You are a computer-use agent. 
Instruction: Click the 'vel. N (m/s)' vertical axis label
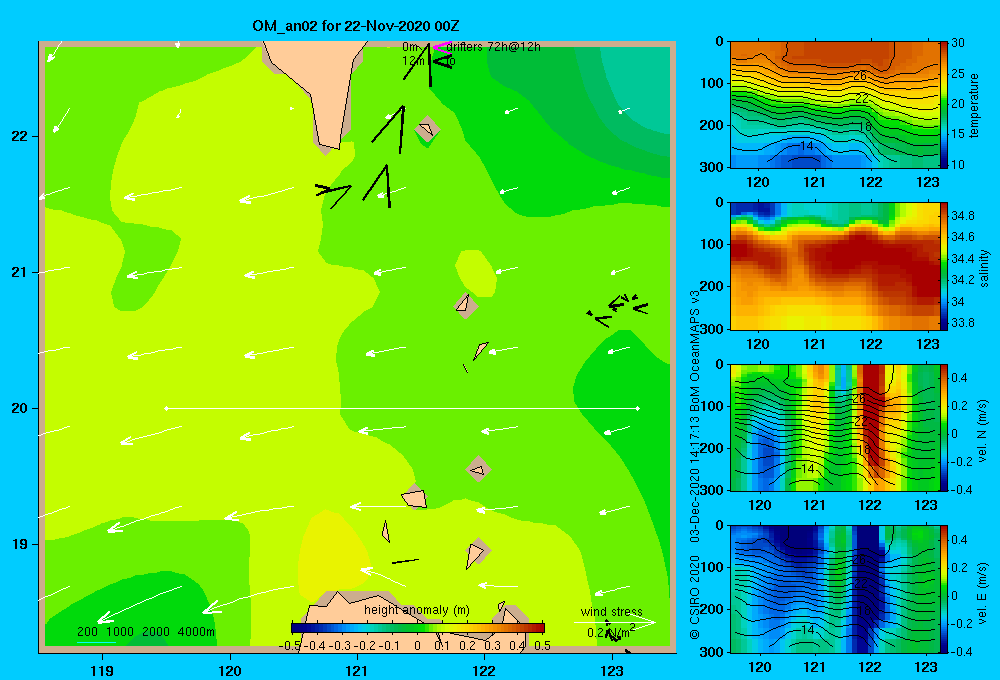(983, 431)
